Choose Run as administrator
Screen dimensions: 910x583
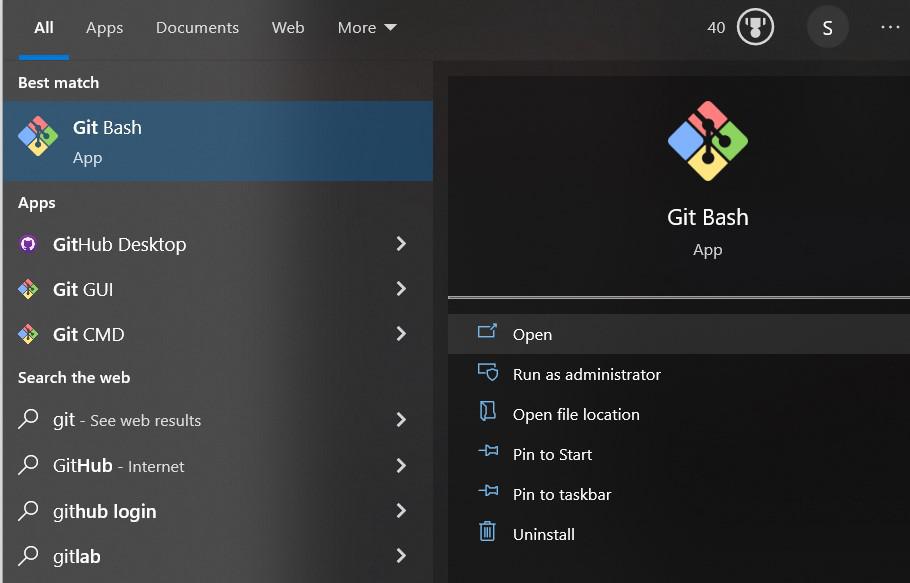(x=679, y=374)
